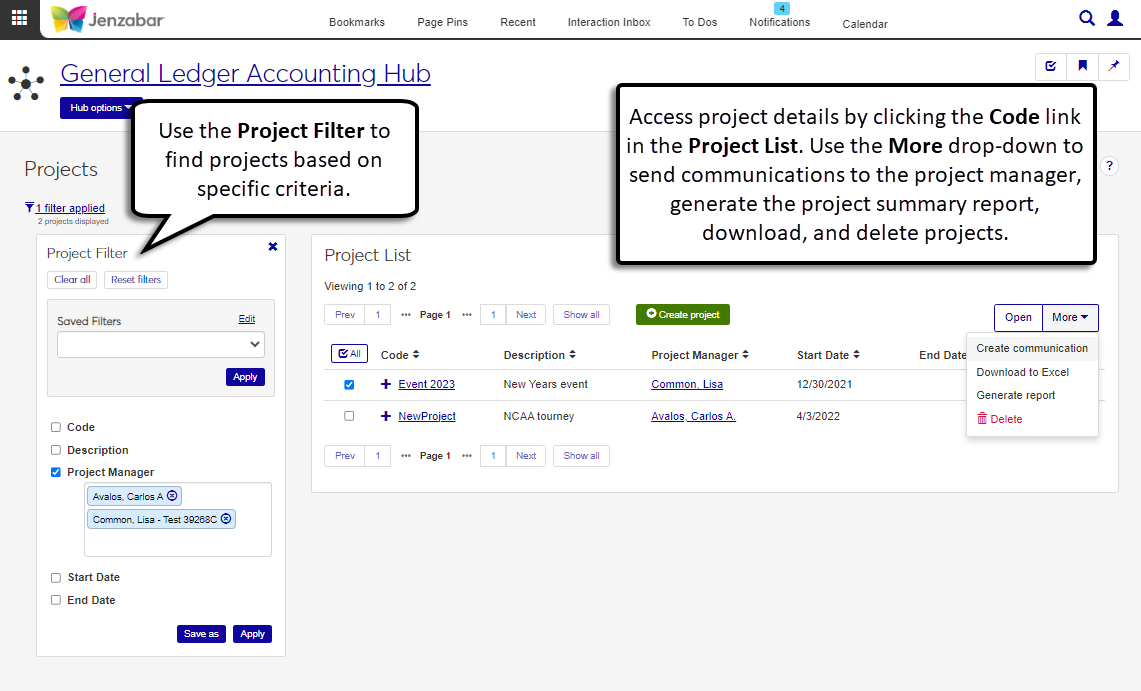Viewport: 1141px width, 691px height.
Task: Click the To Do checkmark icon button
Action: pos(1051,66)
